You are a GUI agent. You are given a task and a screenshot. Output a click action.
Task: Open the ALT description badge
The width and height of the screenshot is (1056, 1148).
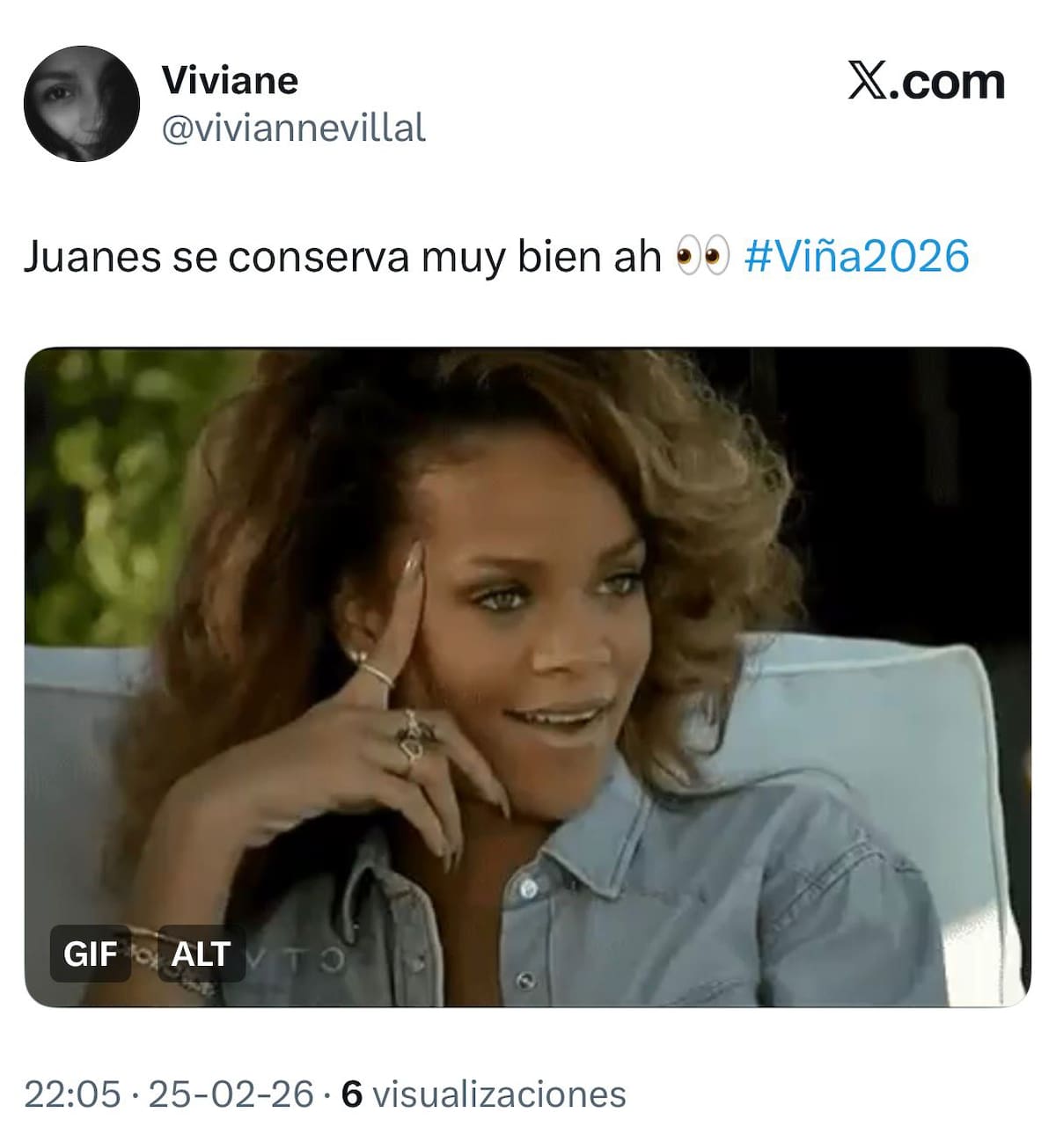201,953
